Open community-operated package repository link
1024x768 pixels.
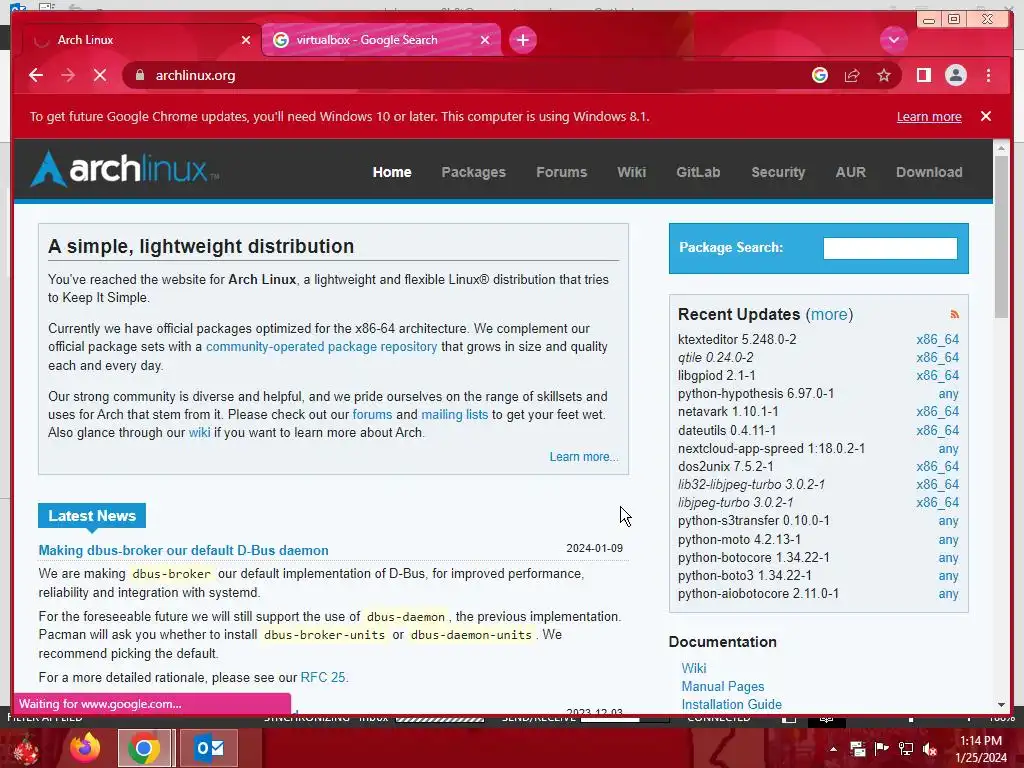point(321,347)
